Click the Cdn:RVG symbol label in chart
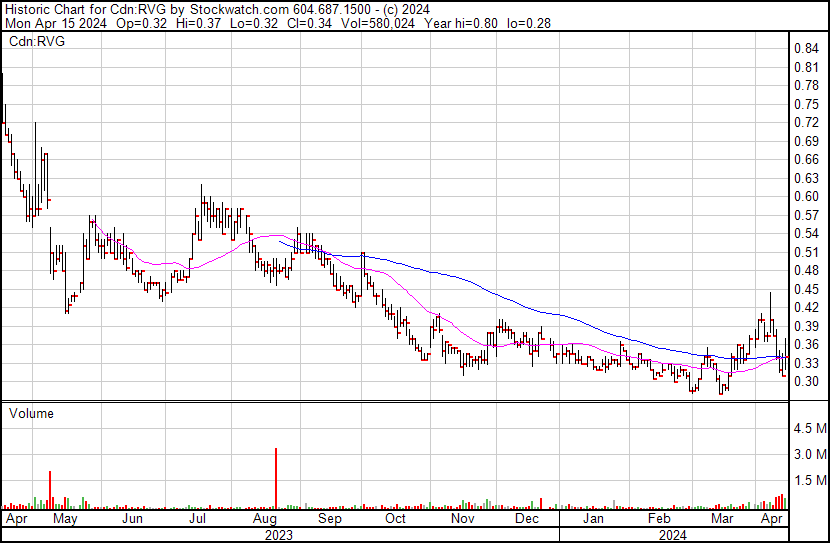Image resolution: width=830 pixels, height=543 pixels. point(36,41)
